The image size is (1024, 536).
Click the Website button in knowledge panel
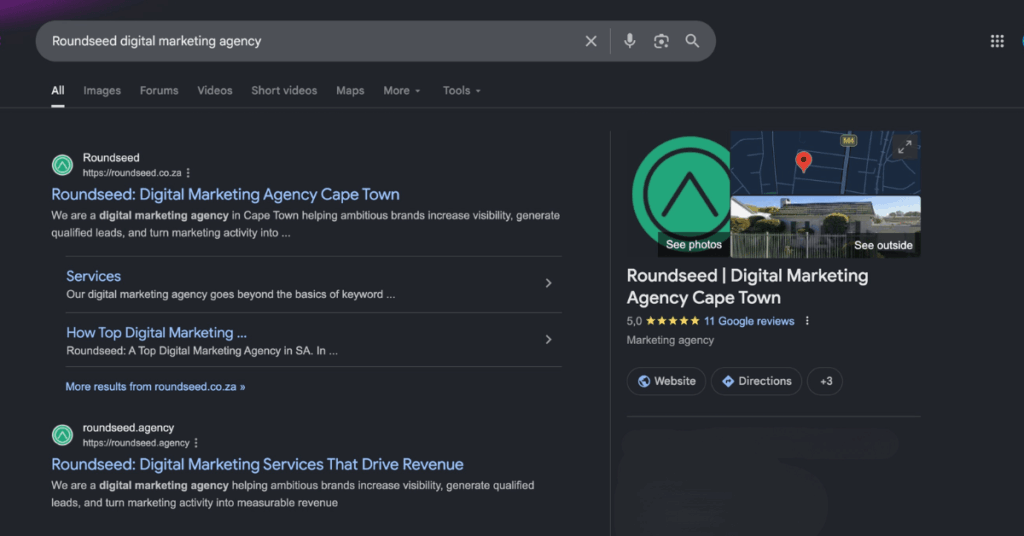[666, 381]
